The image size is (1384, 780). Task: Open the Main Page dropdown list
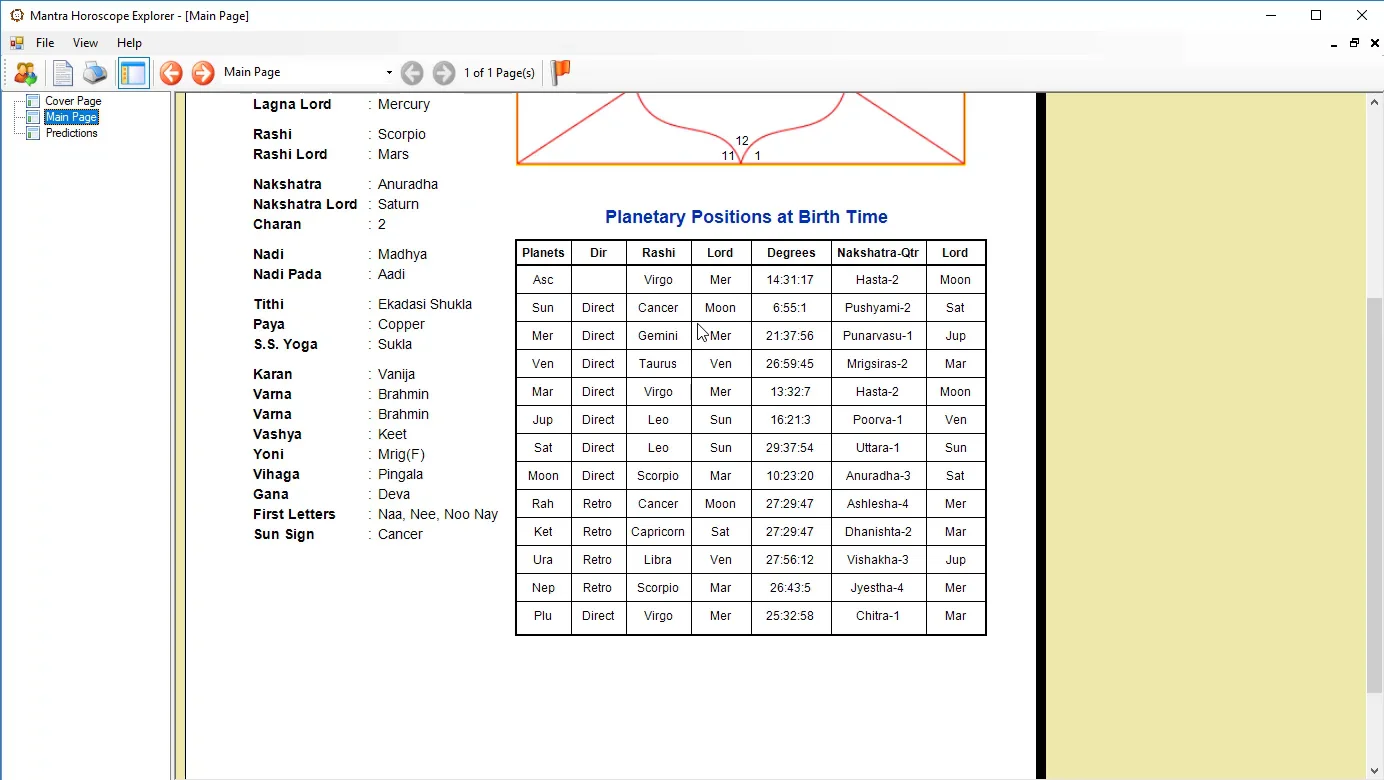[389, 73]
